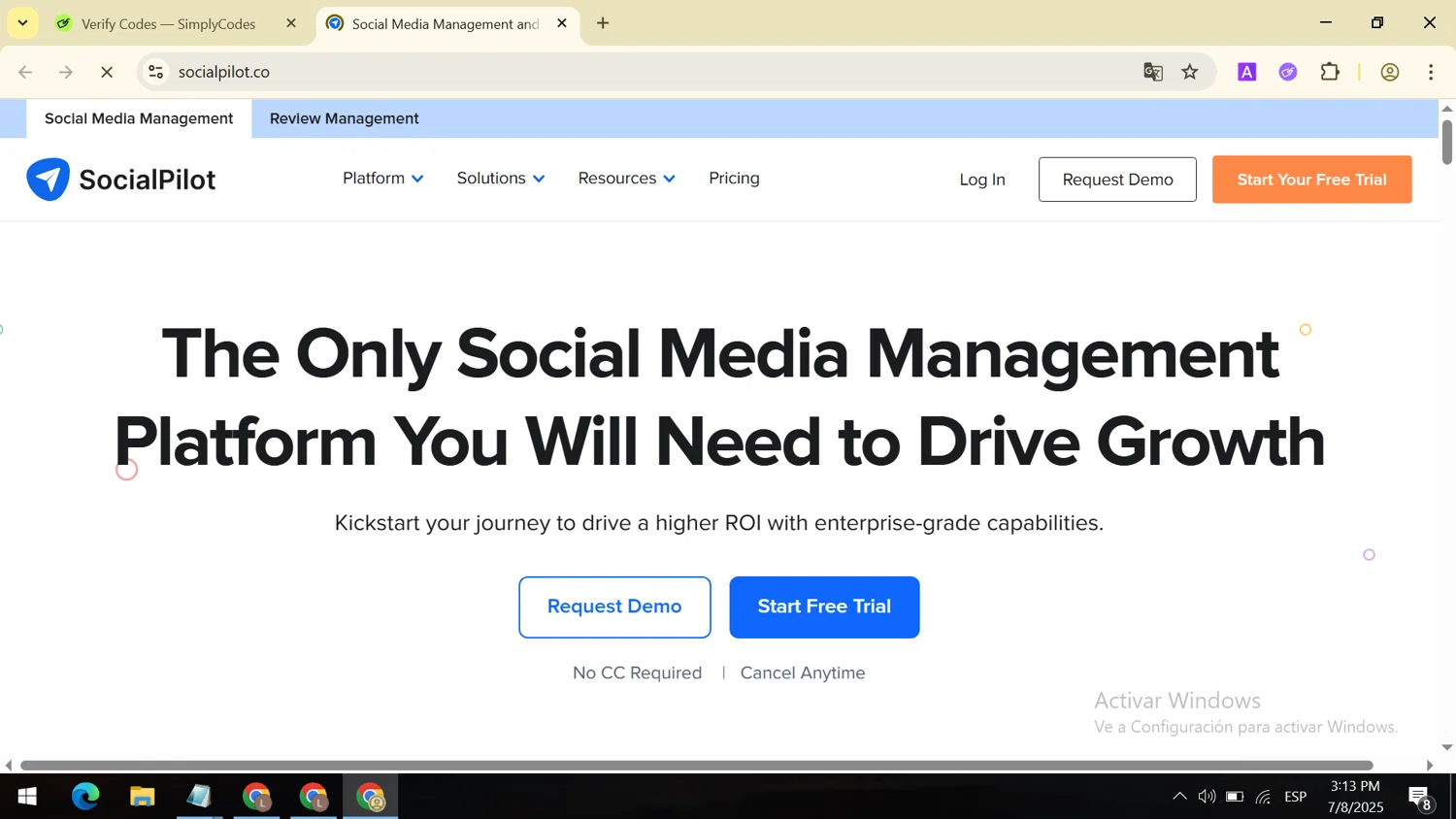Open the clock and date 3:13 PM
Image resolution: width=1456 pixels, height=819 pixels.
point(1355,797)
